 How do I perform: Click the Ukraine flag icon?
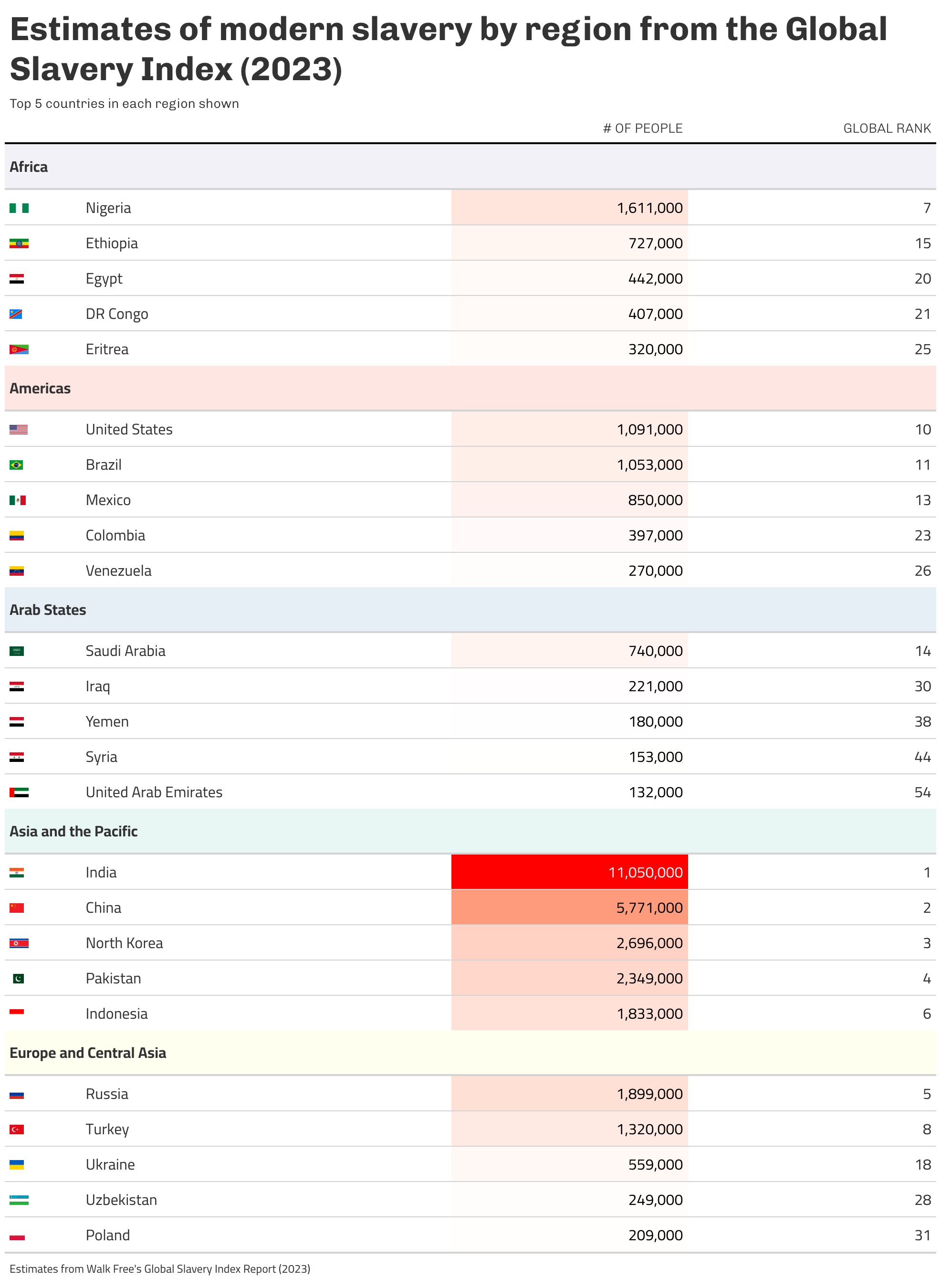click(x=17, y=1164)
